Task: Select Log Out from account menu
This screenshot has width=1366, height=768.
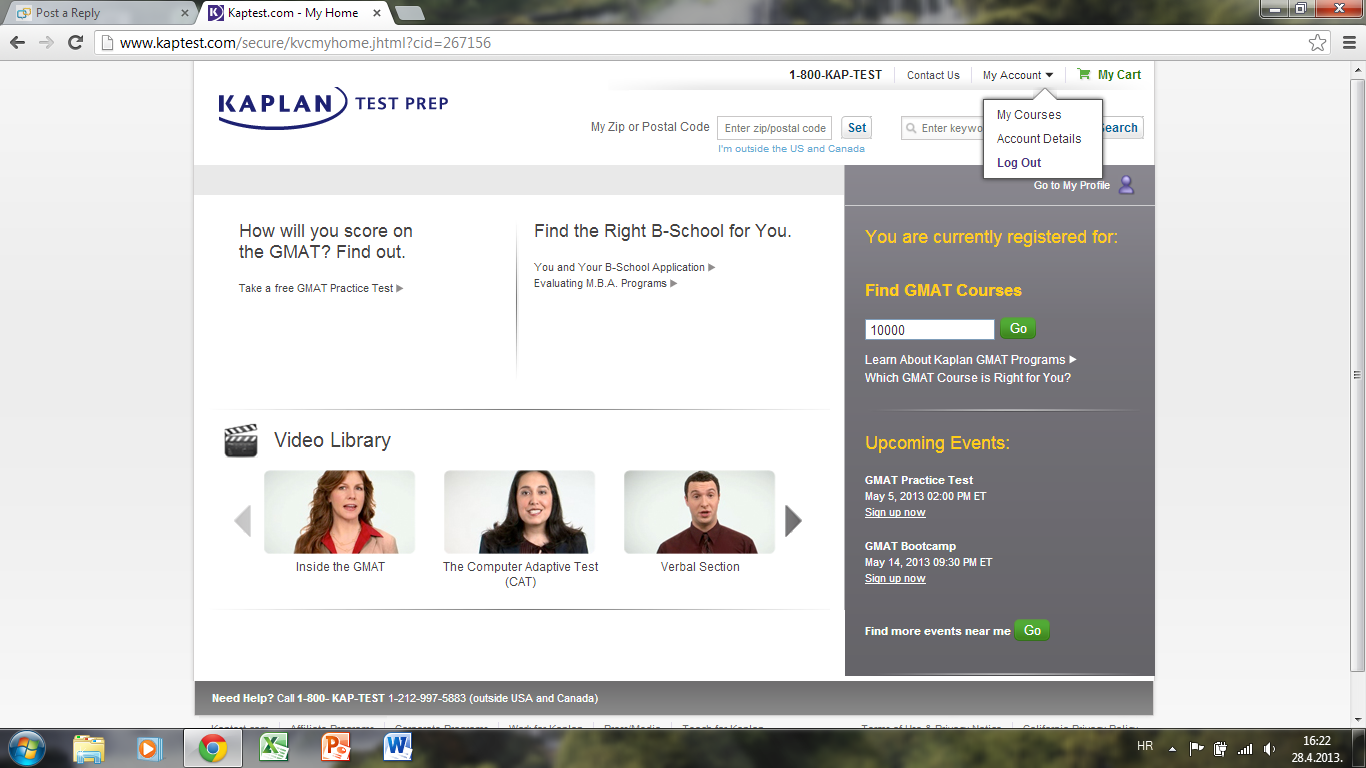Action: coord(1019,163)
